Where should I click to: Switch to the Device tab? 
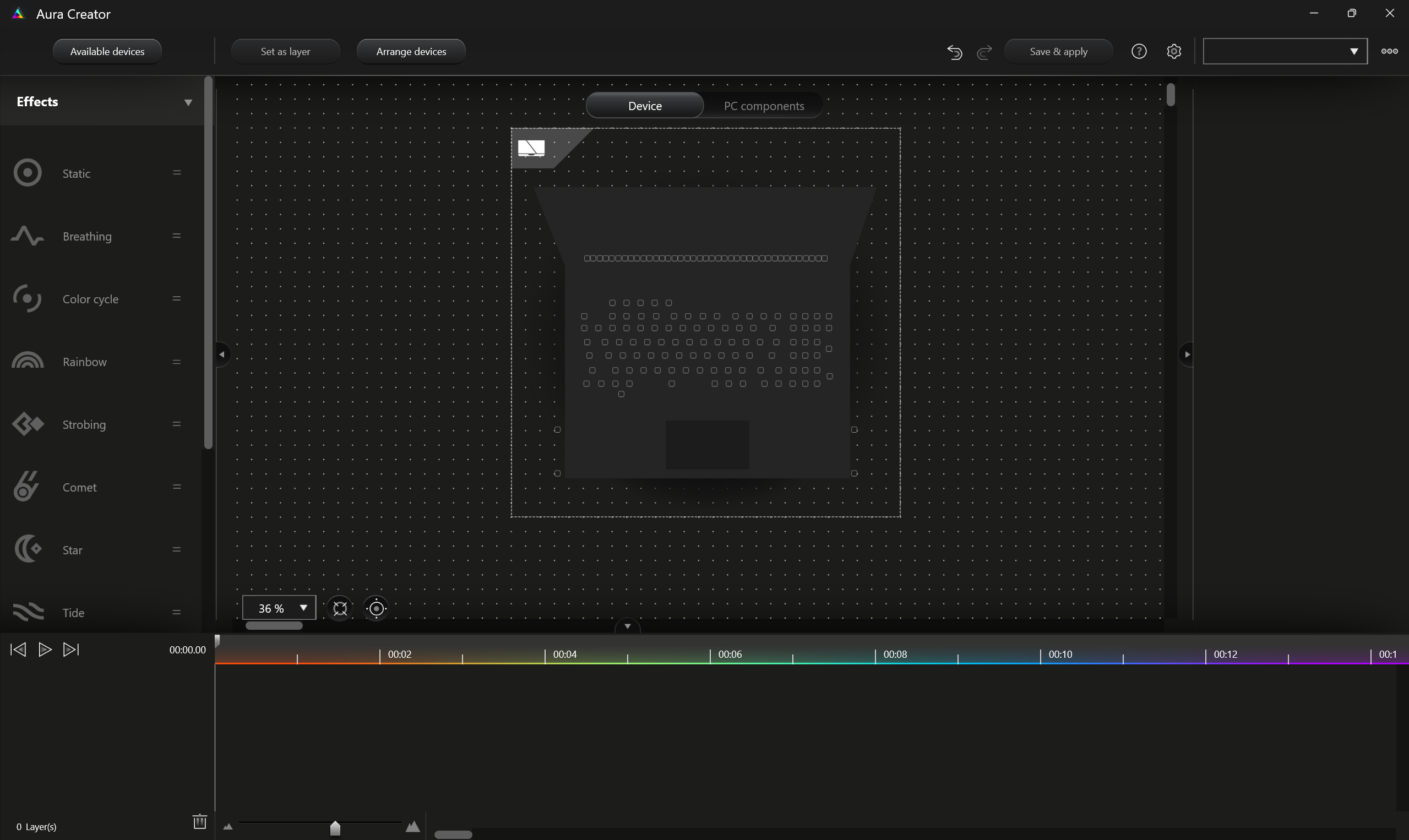click(x=645, y=106)
